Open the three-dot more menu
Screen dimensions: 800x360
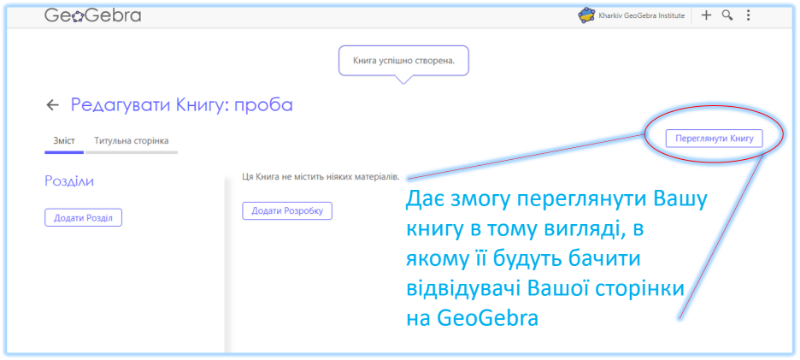(x=748, y=15)
